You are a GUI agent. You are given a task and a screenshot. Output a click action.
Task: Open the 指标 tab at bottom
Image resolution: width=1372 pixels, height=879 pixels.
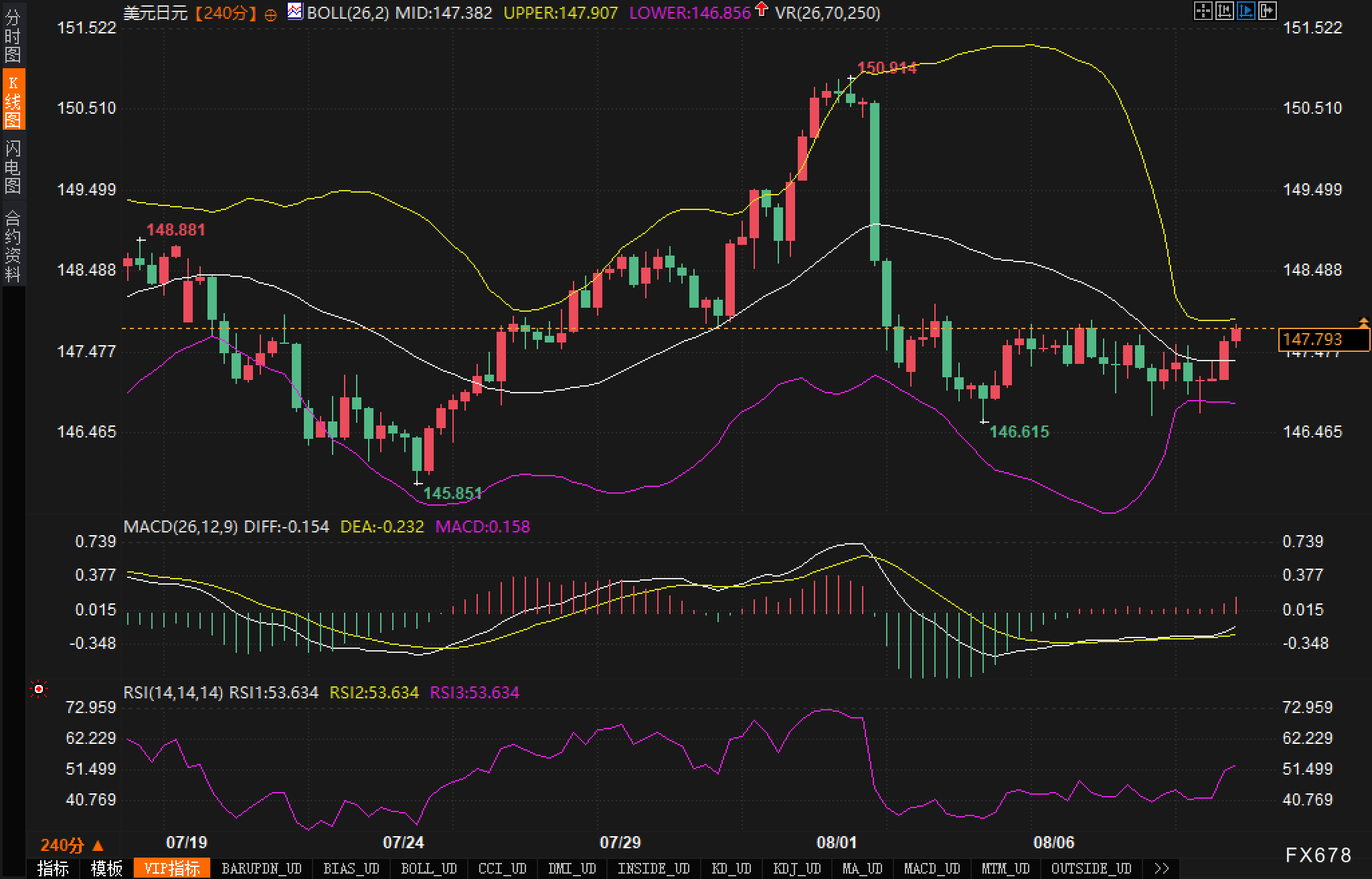tap(53, 868)
